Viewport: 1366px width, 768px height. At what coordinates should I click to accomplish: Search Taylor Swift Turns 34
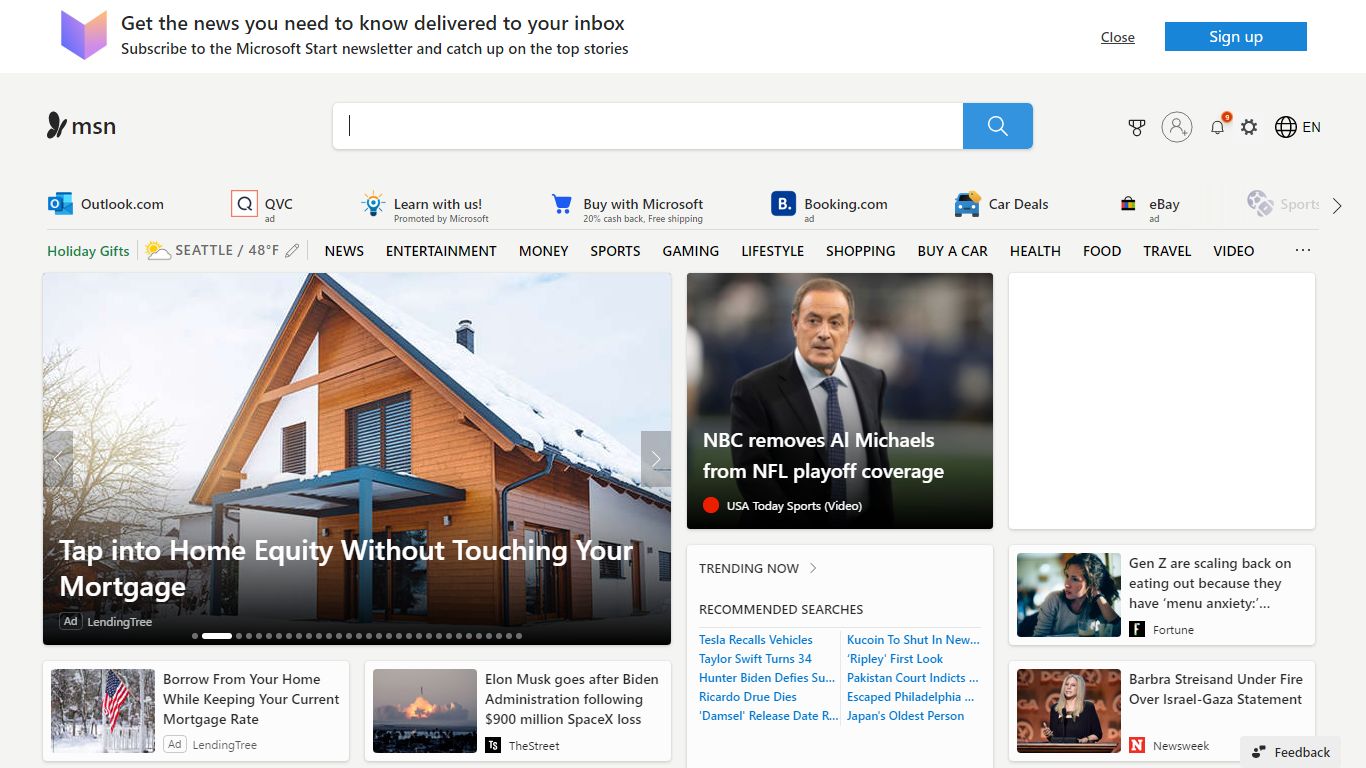755,659
